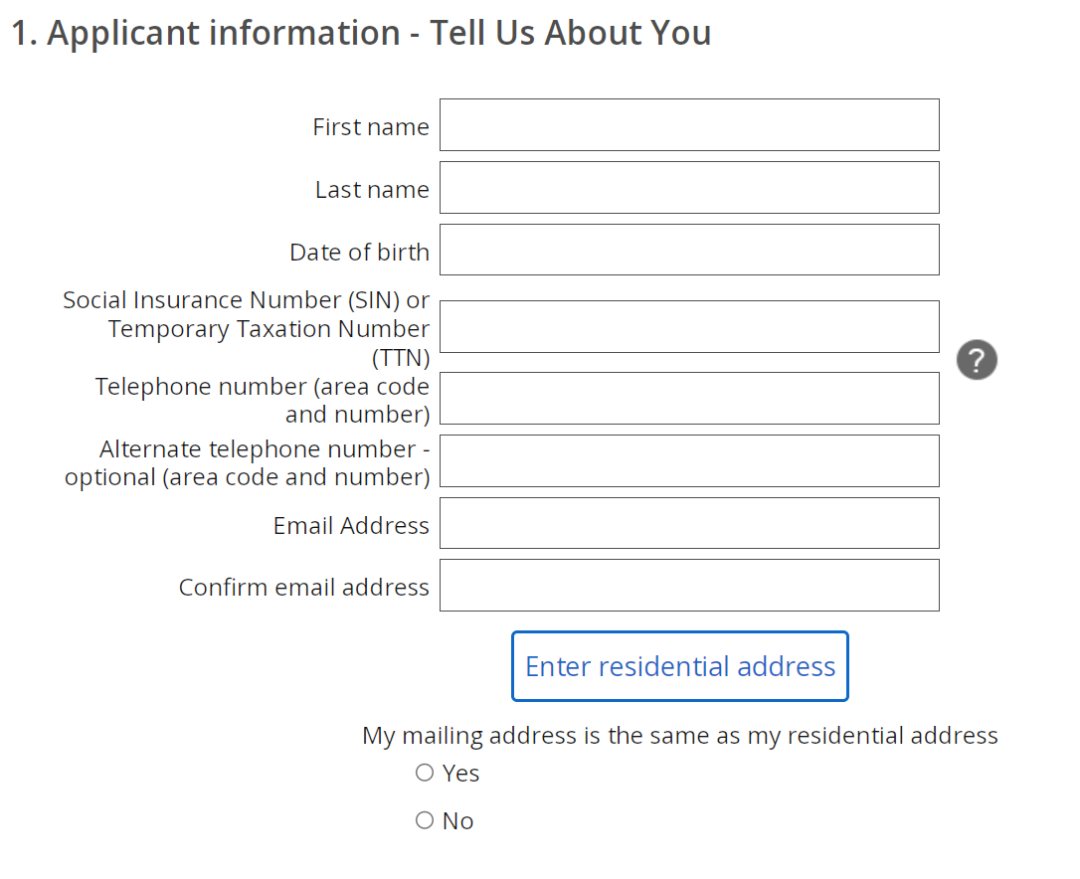Viewport: 1080px width, 879px height.
Task: Click the Last name label
Action: 372,189
